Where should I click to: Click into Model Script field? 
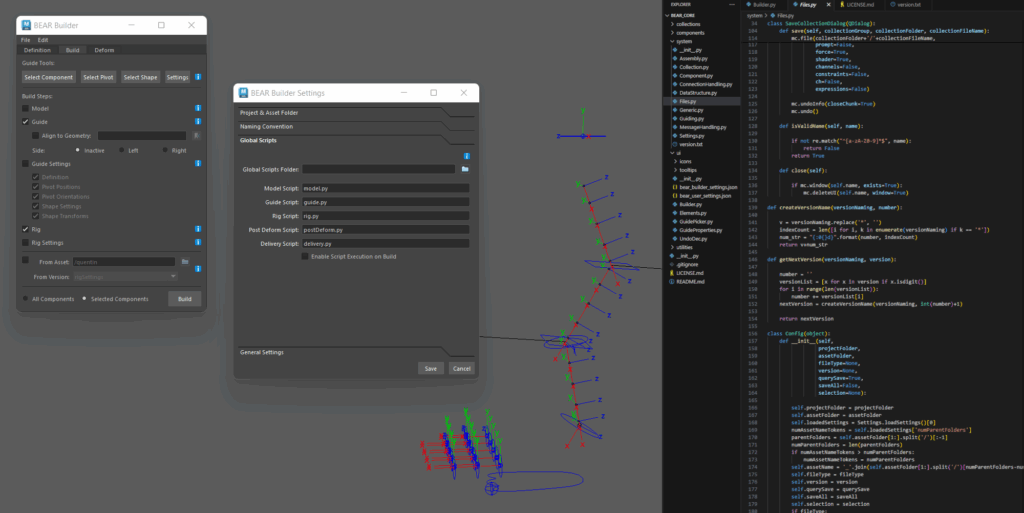[x=385, y=188]
